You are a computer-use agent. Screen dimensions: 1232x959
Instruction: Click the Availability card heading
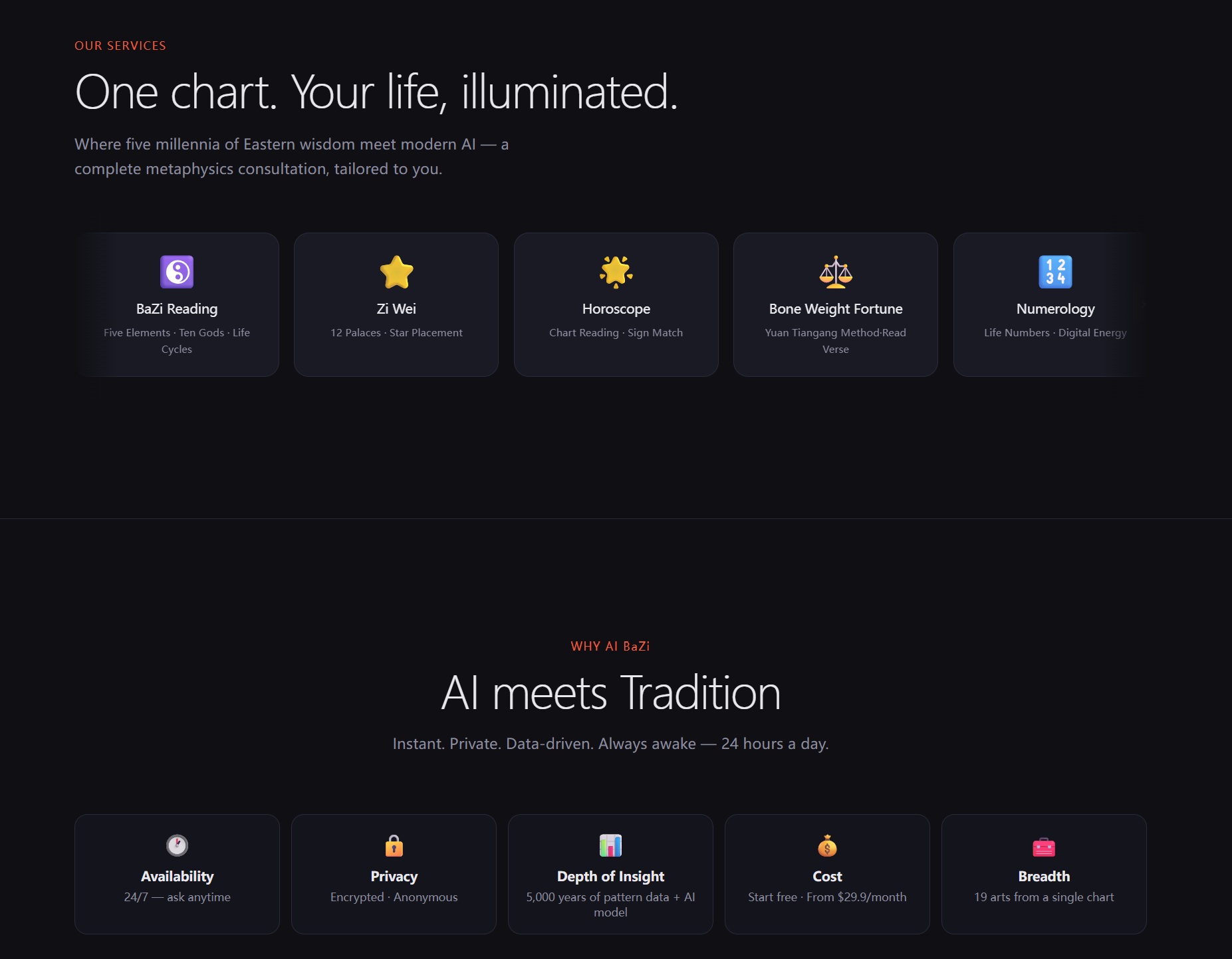point(177,877)
